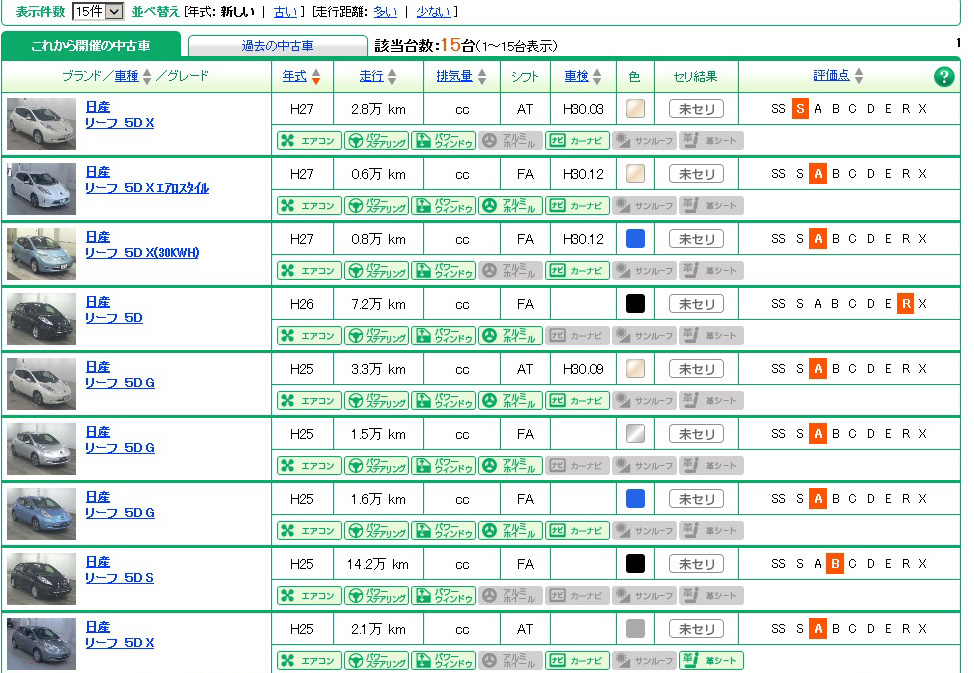Click パワーウィンドウ icon in the 14.2万 km row
This screenshot has height=673, width=974.
444,596
